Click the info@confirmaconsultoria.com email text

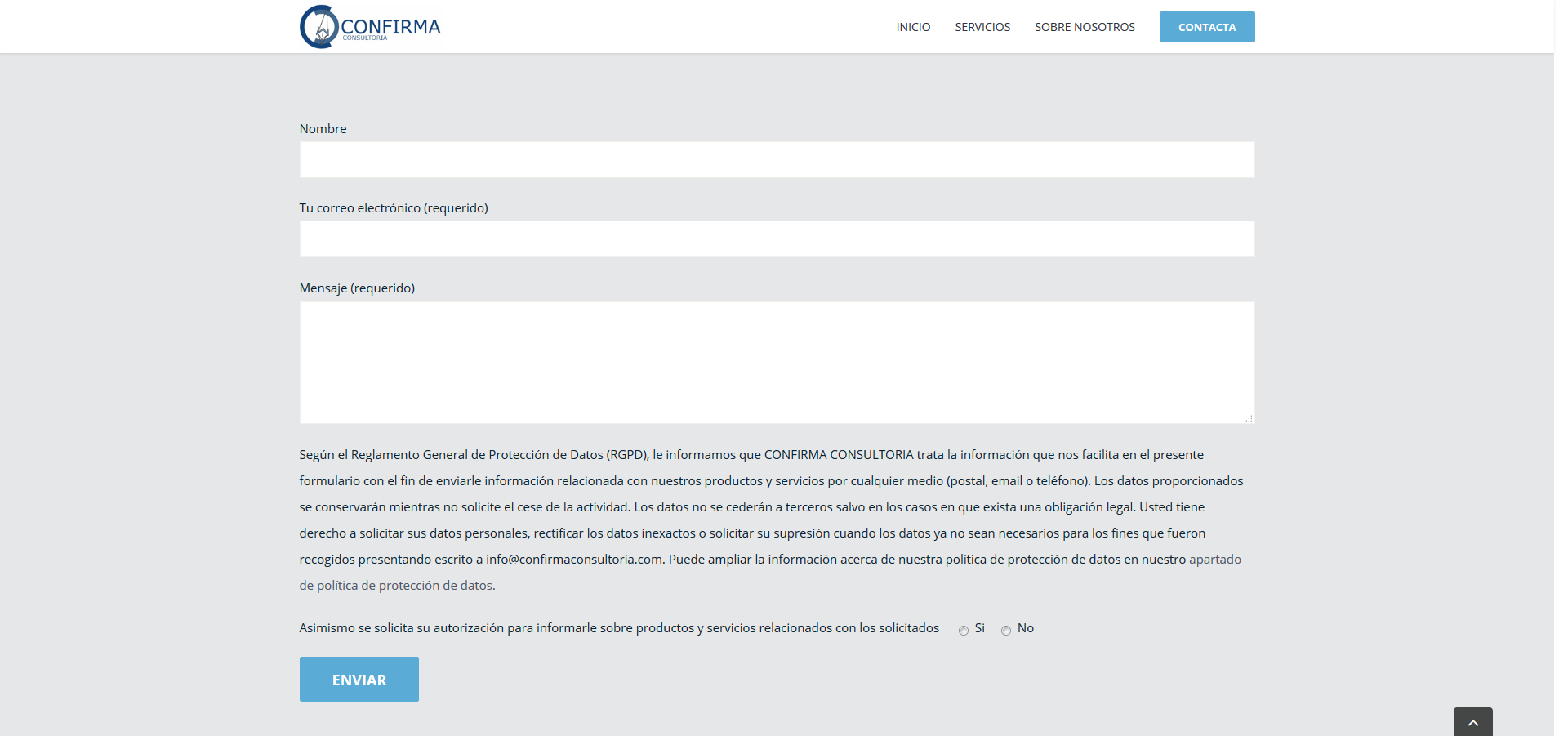(574, 560)
